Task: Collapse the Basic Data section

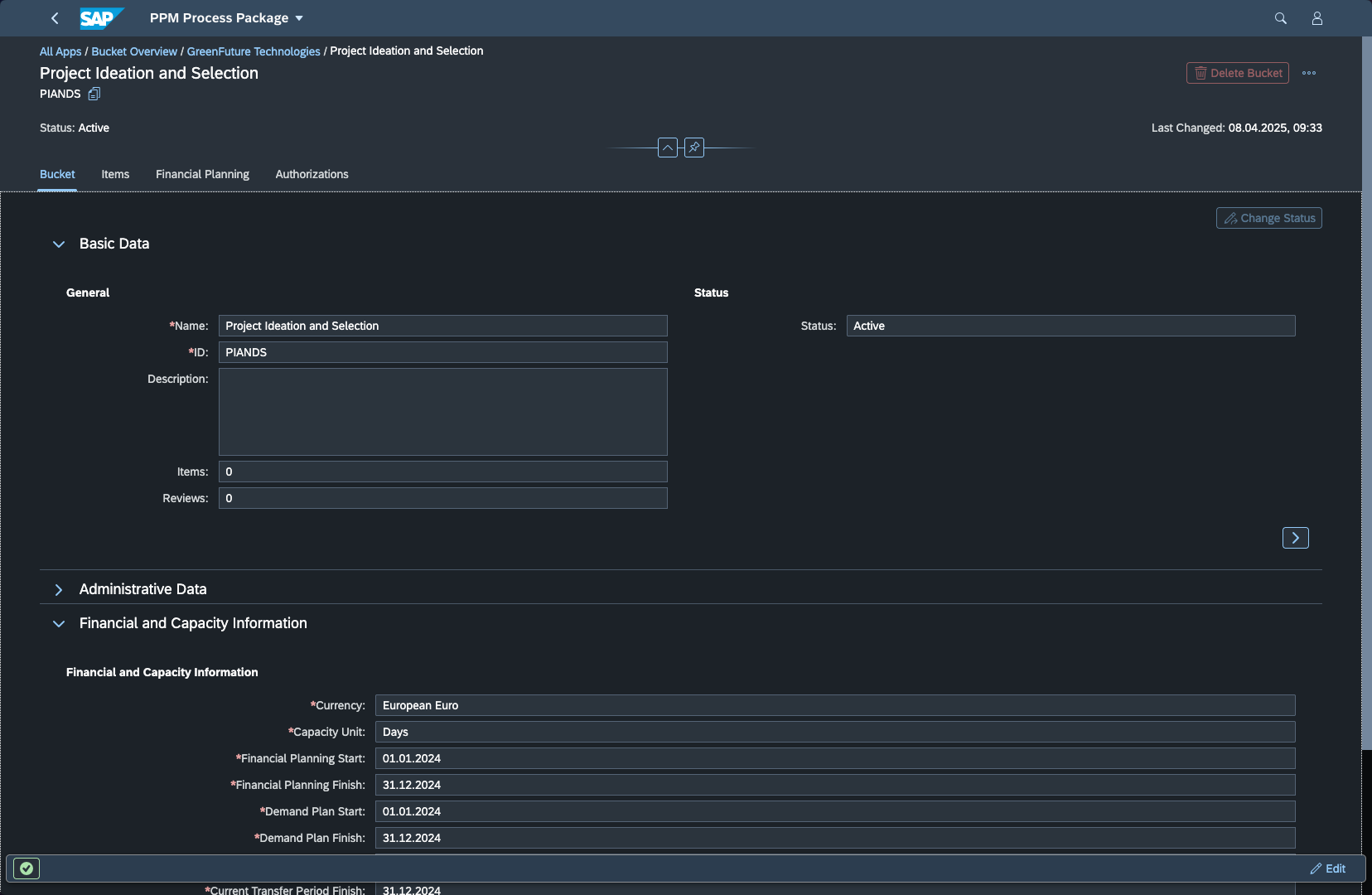Action: (59, 244)
